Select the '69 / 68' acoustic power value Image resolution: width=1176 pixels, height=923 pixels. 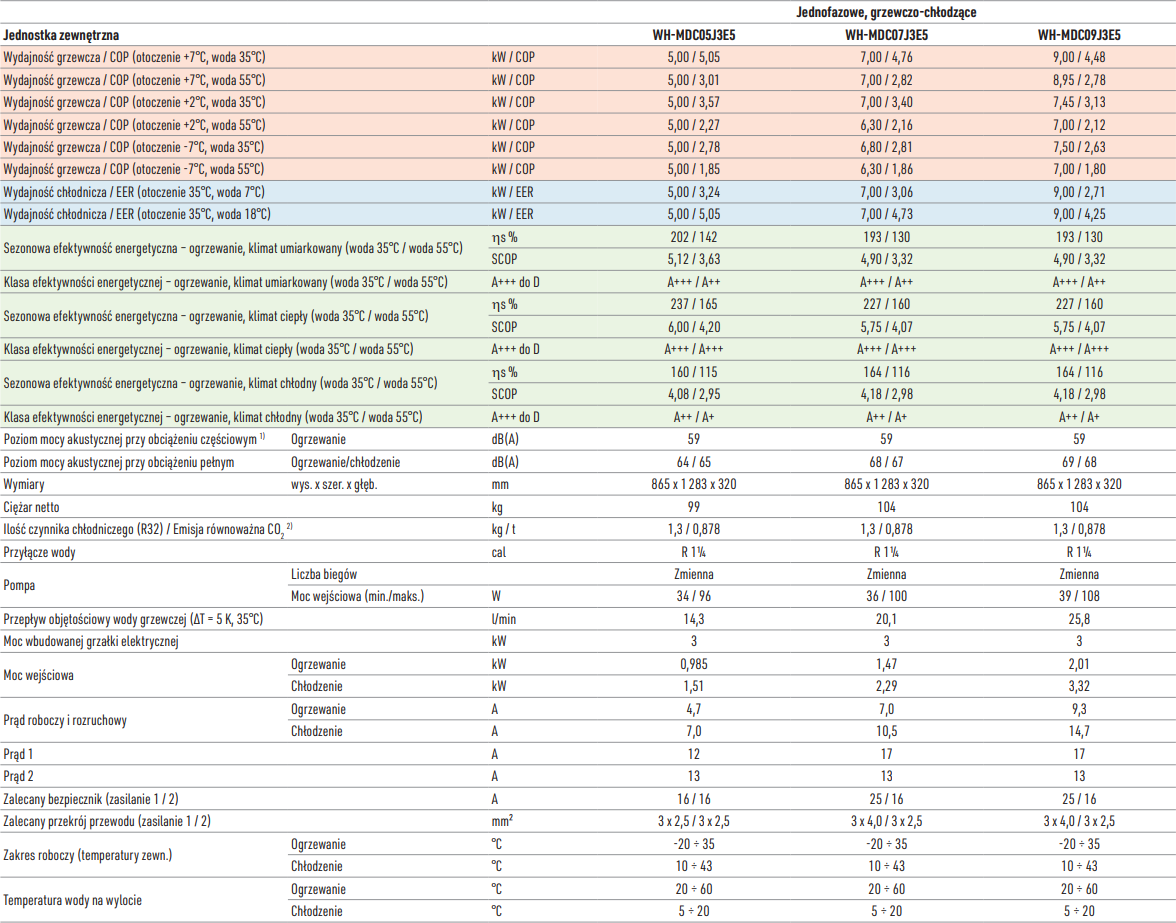coord(1078,462)
